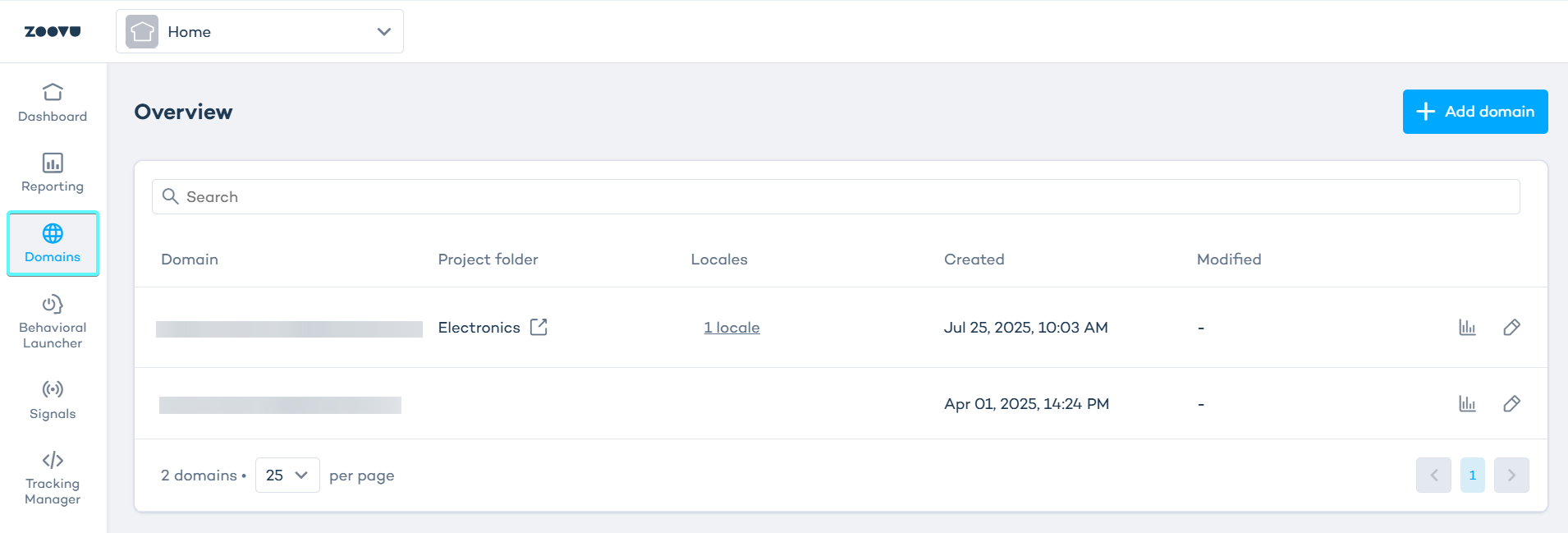Go to the previous page arrow

[x=1433, y=476]
